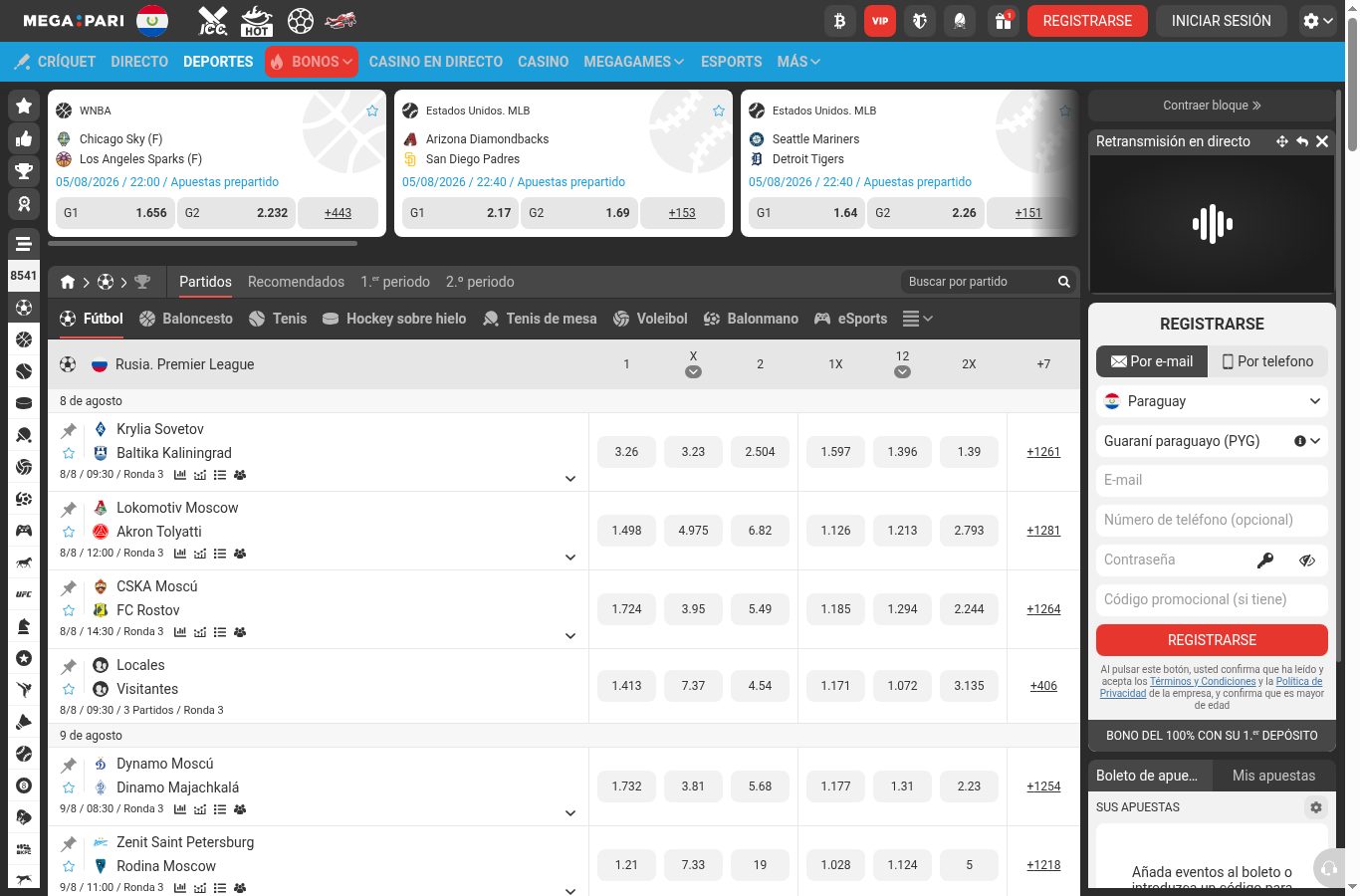Open Guaraní paraguayo currency dropdown
1360x896 pixels.
[1212, 441]
